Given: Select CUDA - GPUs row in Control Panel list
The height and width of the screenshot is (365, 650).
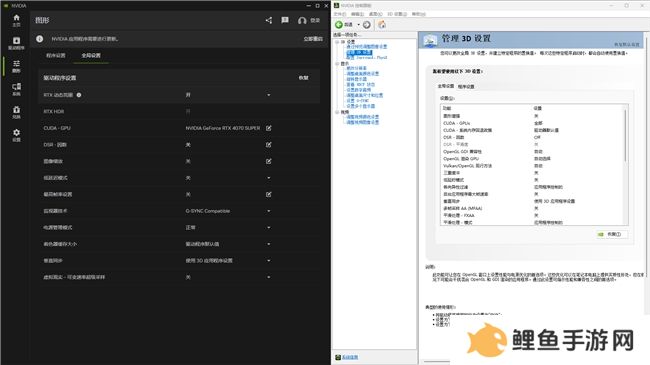Looking at the screenshot, I should click(x=532, y=123).
